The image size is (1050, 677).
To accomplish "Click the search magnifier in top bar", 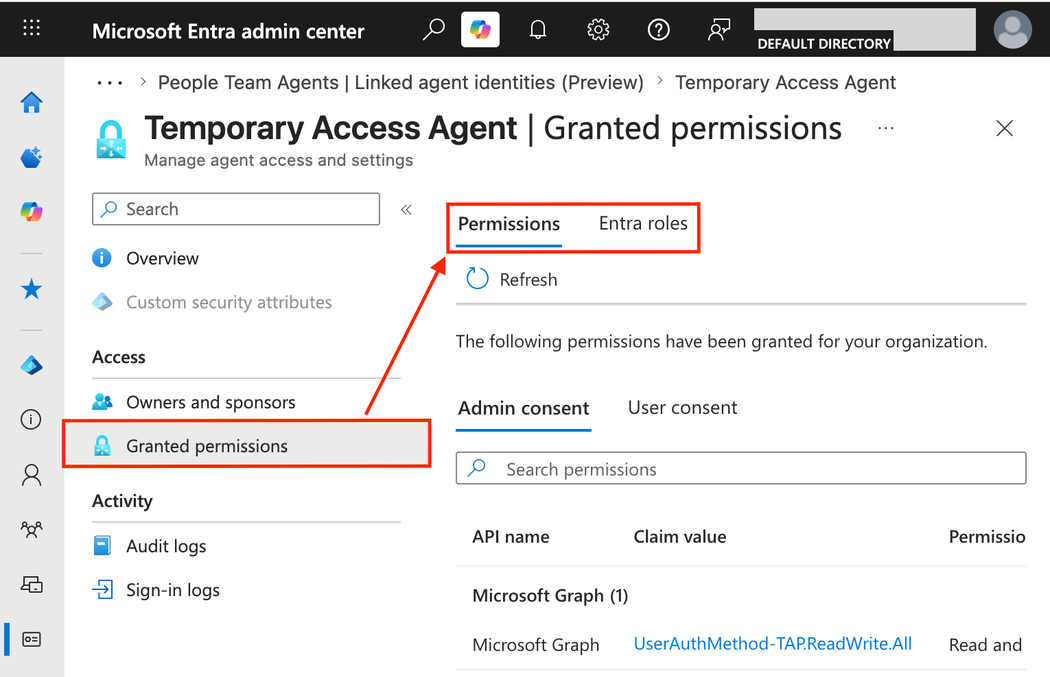I will tap(433, 29).
